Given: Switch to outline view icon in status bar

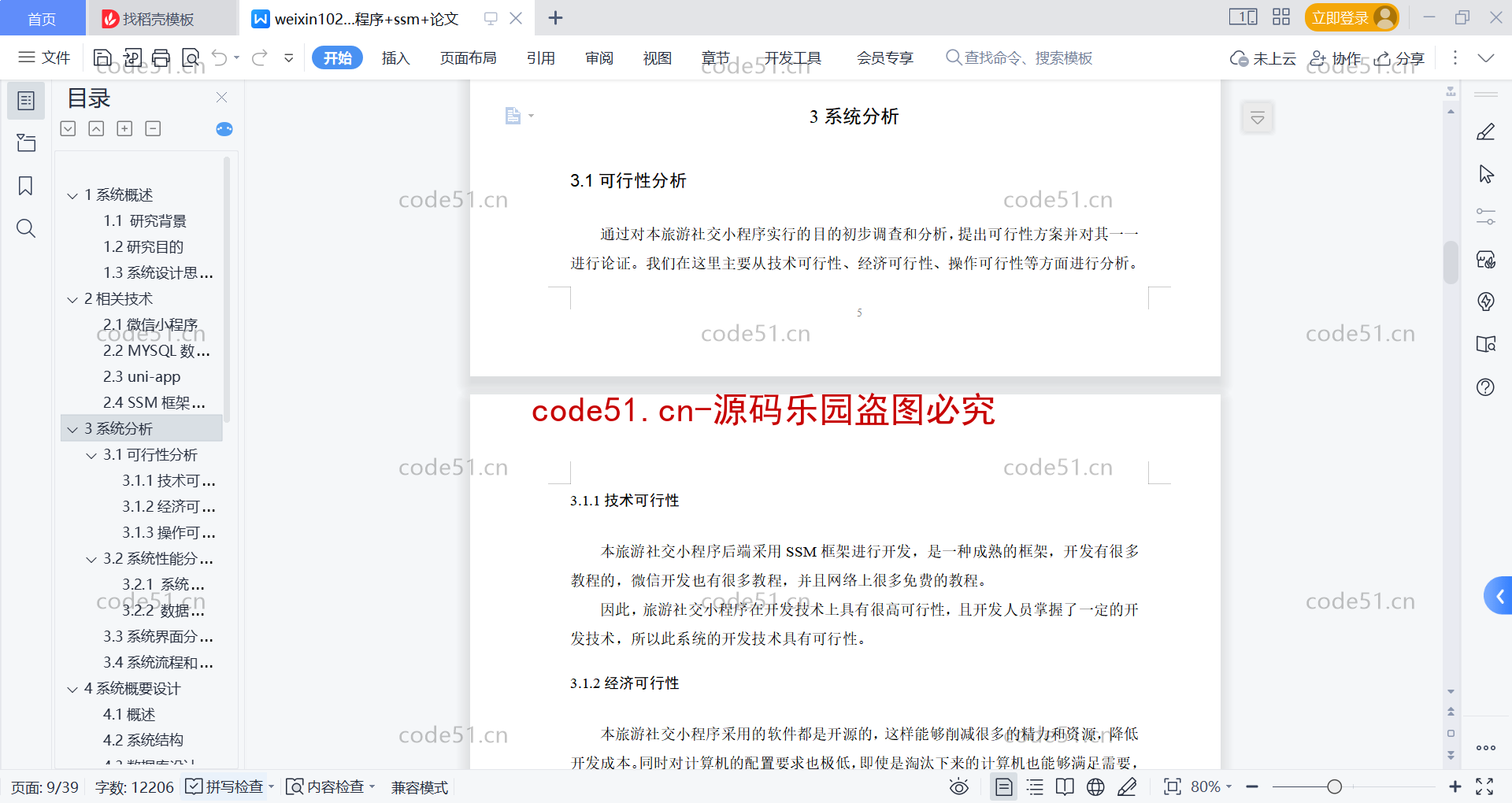Looking at the screenshot, I should click(1035, 786).
